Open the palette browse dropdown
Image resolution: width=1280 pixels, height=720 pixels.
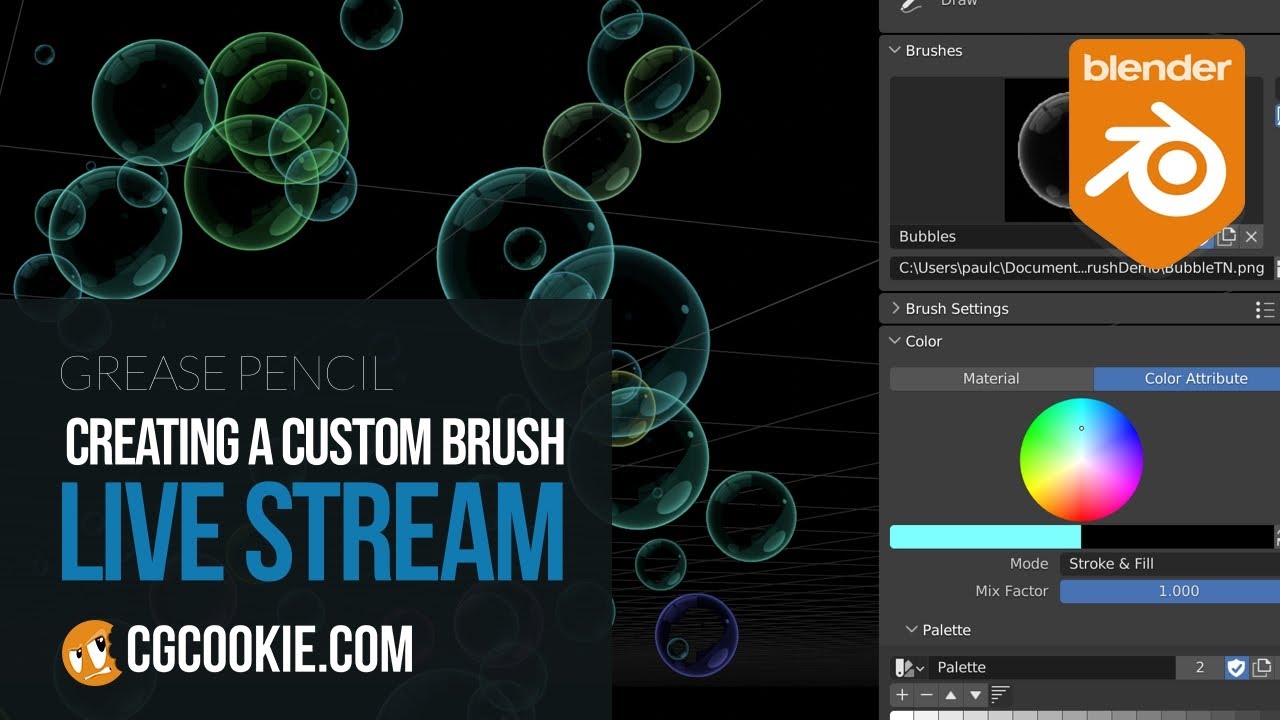pyautogui.click(x=909, y=667)
